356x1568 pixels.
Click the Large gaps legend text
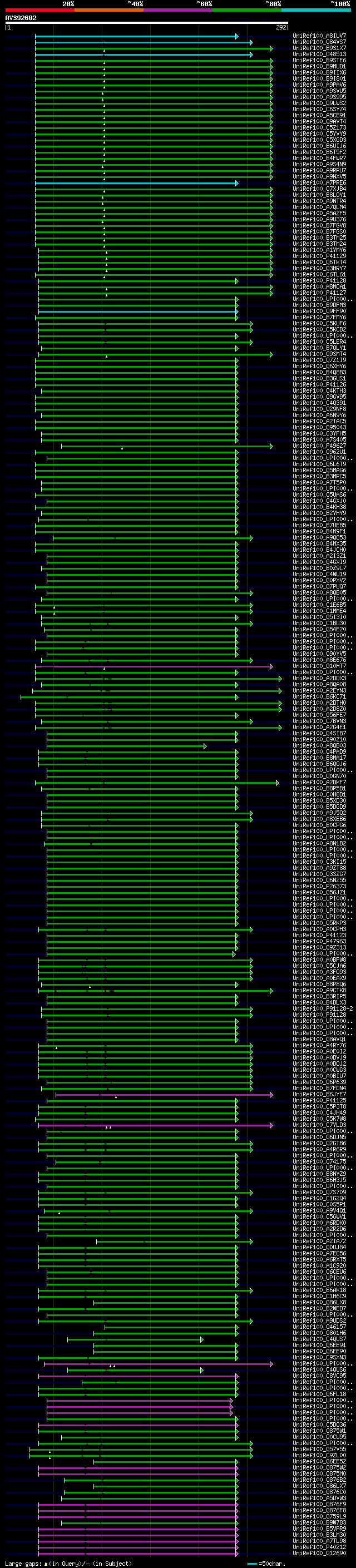(23, 1563)
